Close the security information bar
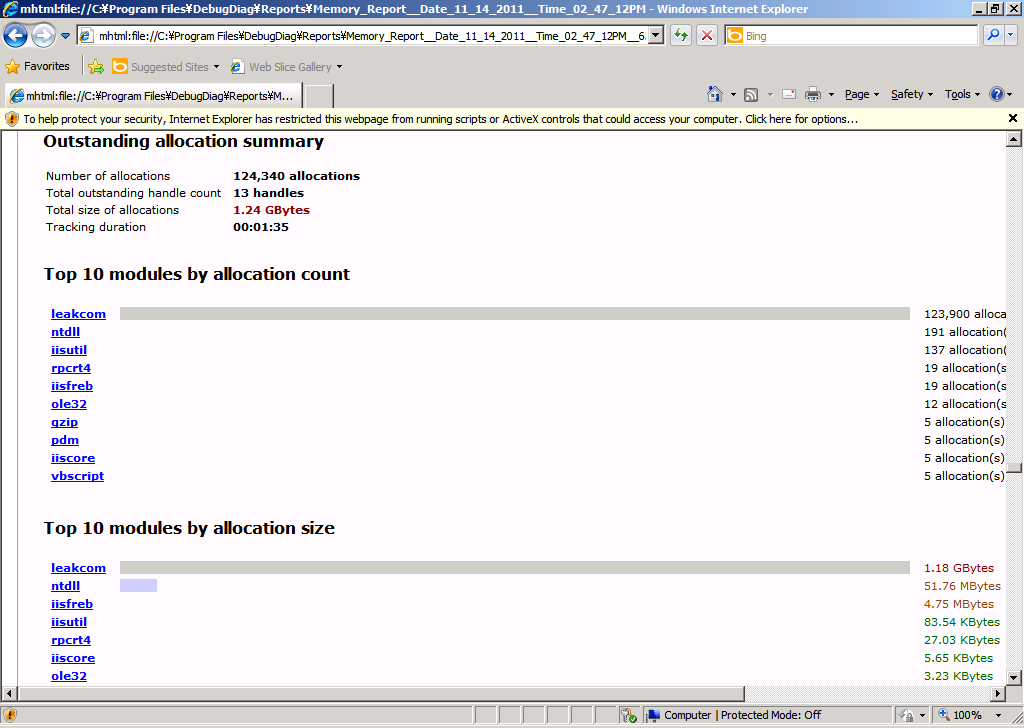This screenshot has width=1024, height=728. click(1012, 118)
